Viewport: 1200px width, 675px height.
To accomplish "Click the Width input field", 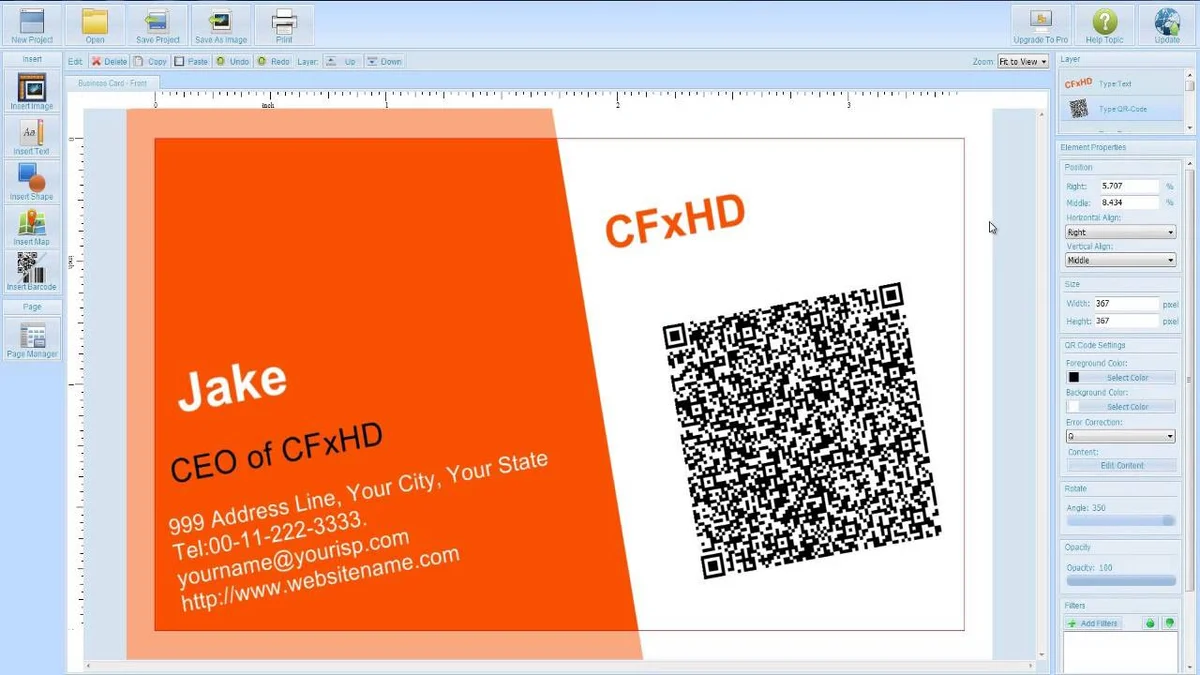I will pos(1126,303).
